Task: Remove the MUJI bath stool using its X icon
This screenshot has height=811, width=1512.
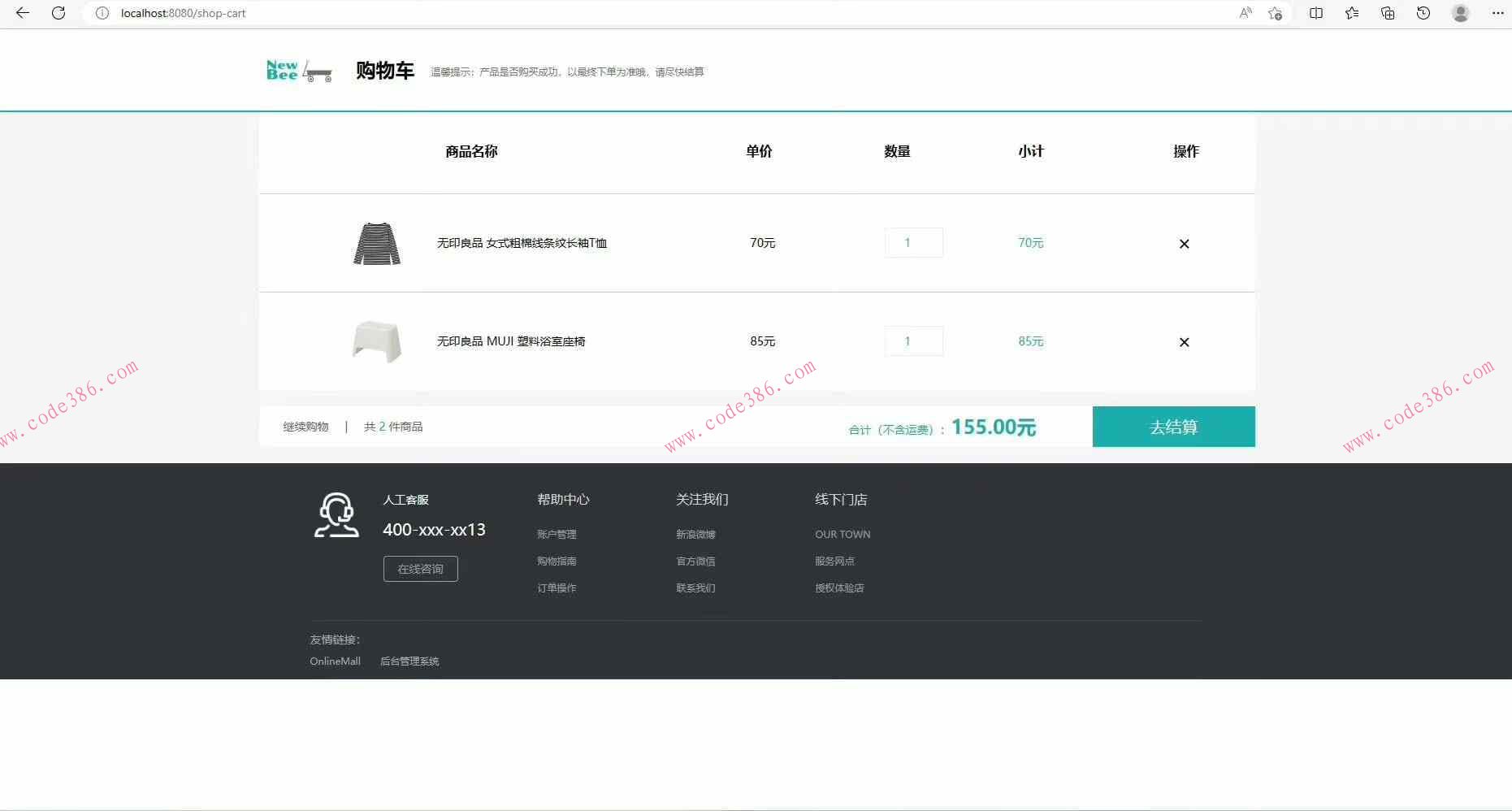Action: point(1184,342)
